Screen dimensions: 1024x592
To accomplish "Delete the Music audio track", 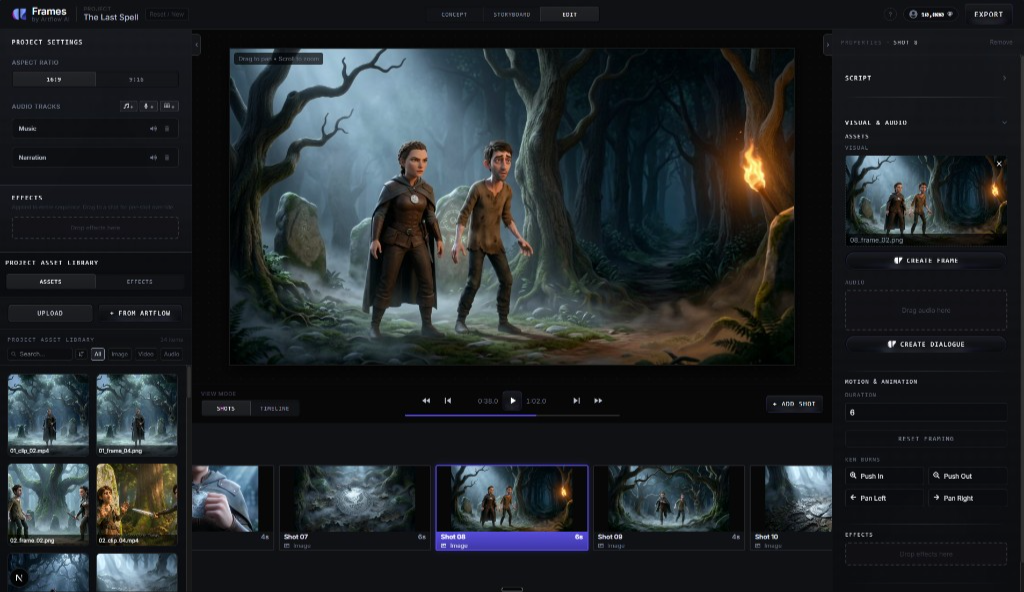I will (167, 129).
